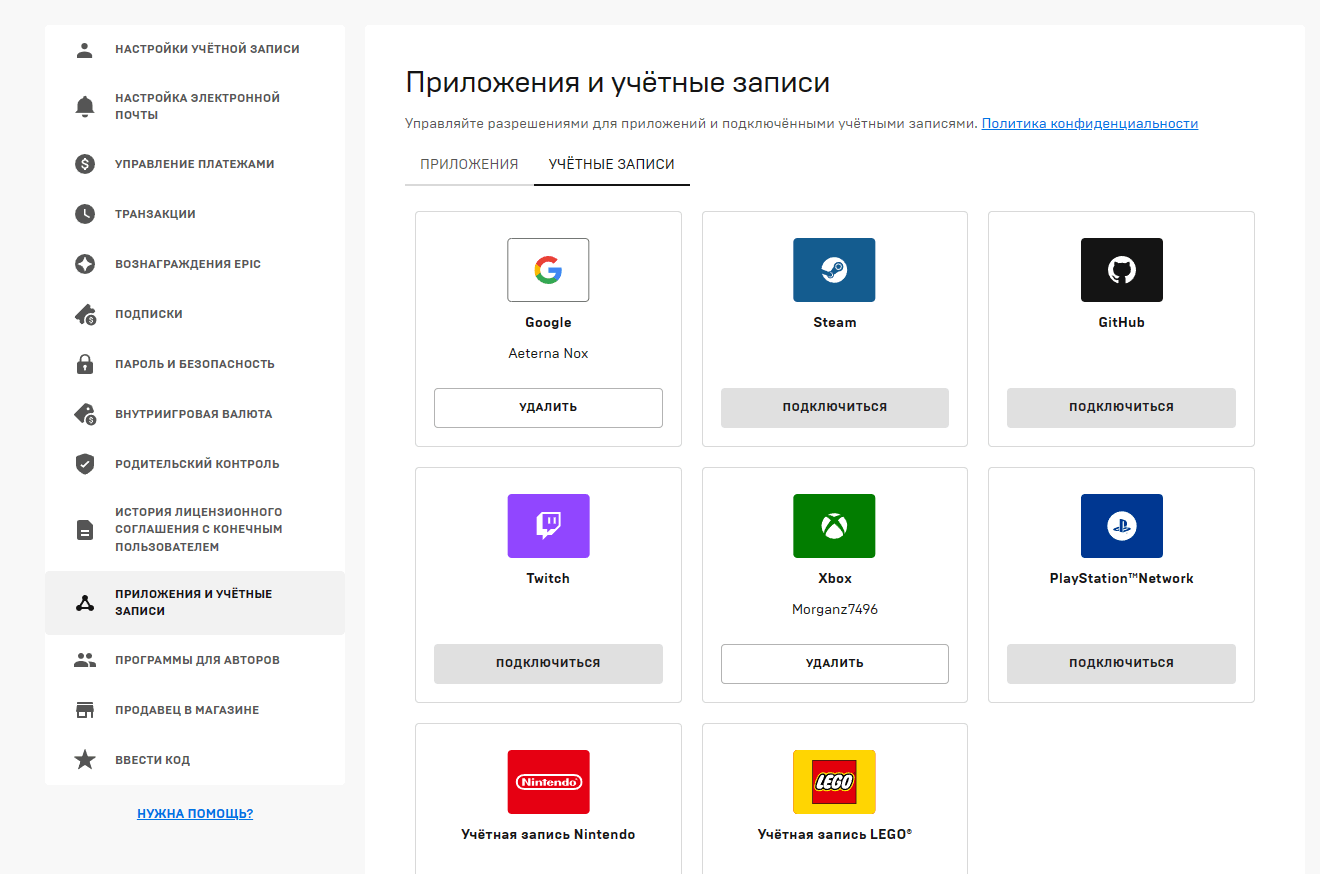
Task: Click the Twitch card title text
Action: [x=548, y=578]
